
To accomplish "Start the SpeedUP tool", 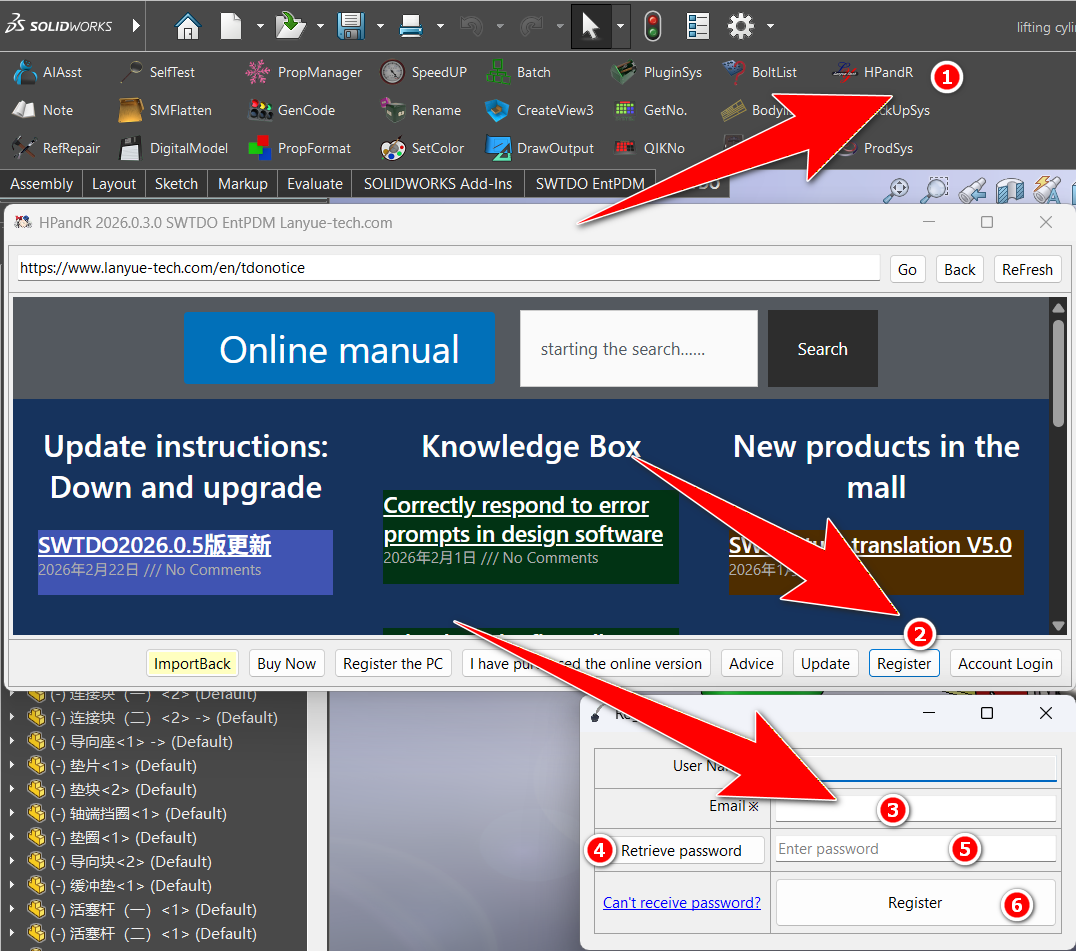I will click(x=423, y=72).
